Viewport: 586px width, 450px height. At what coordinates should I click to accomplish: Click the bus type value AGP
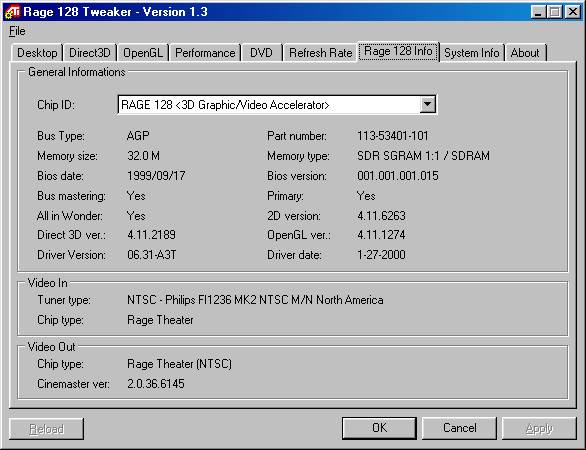138,136
